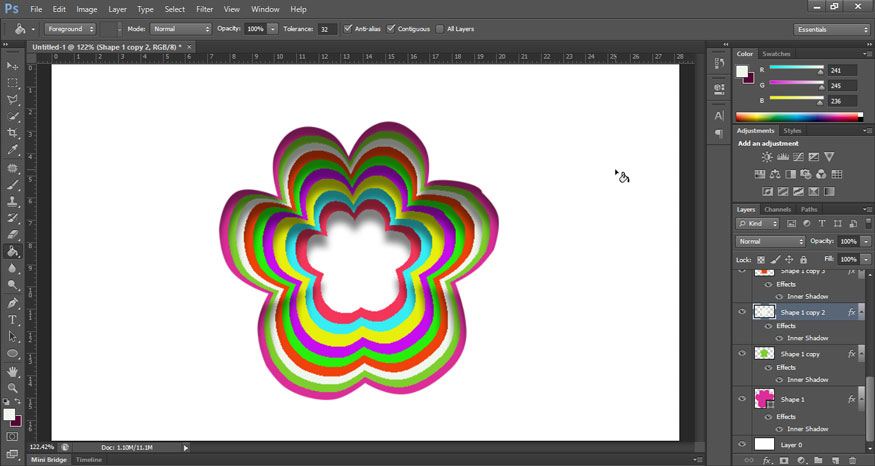Select the Eyedropper tool

tap(13, 150)
